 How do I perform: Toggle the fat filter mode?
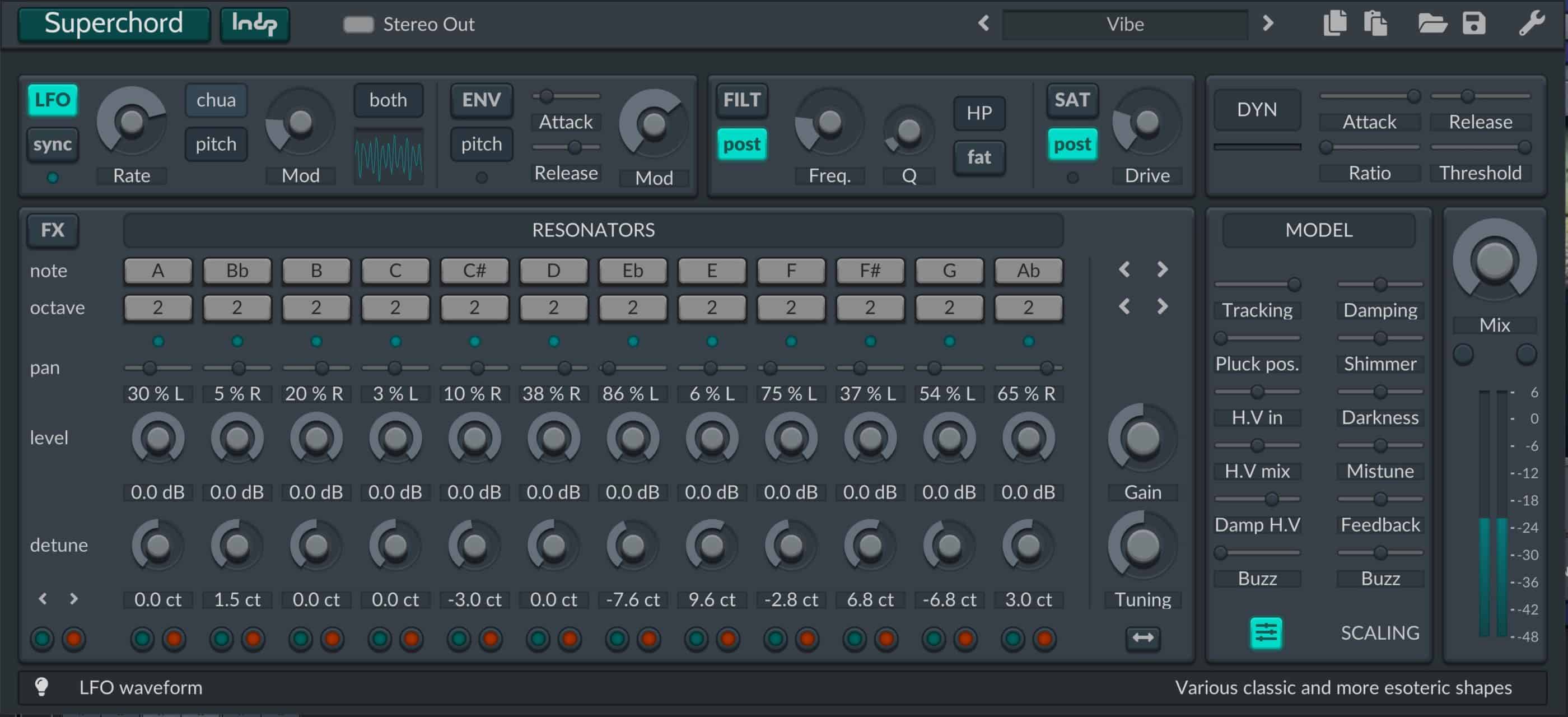(x=979, y=157)
